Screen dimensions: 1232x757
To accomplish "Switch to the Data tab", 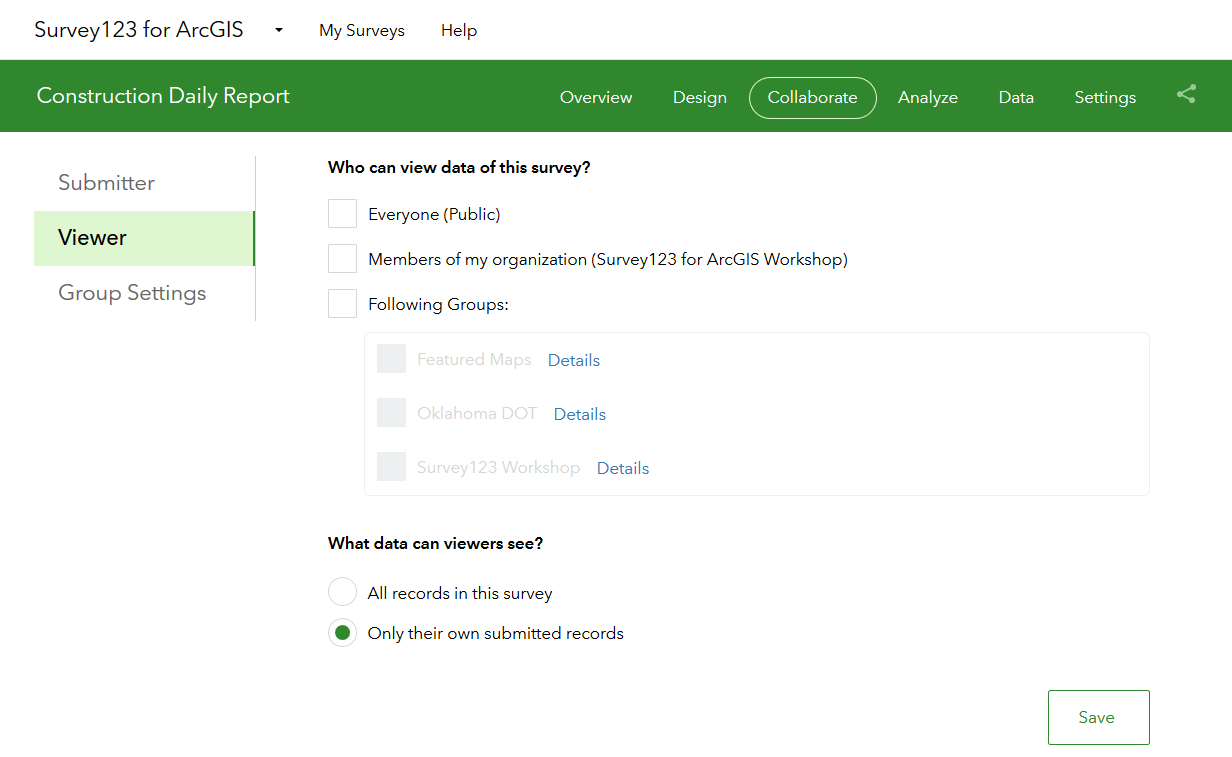I will pos(1016,97).
